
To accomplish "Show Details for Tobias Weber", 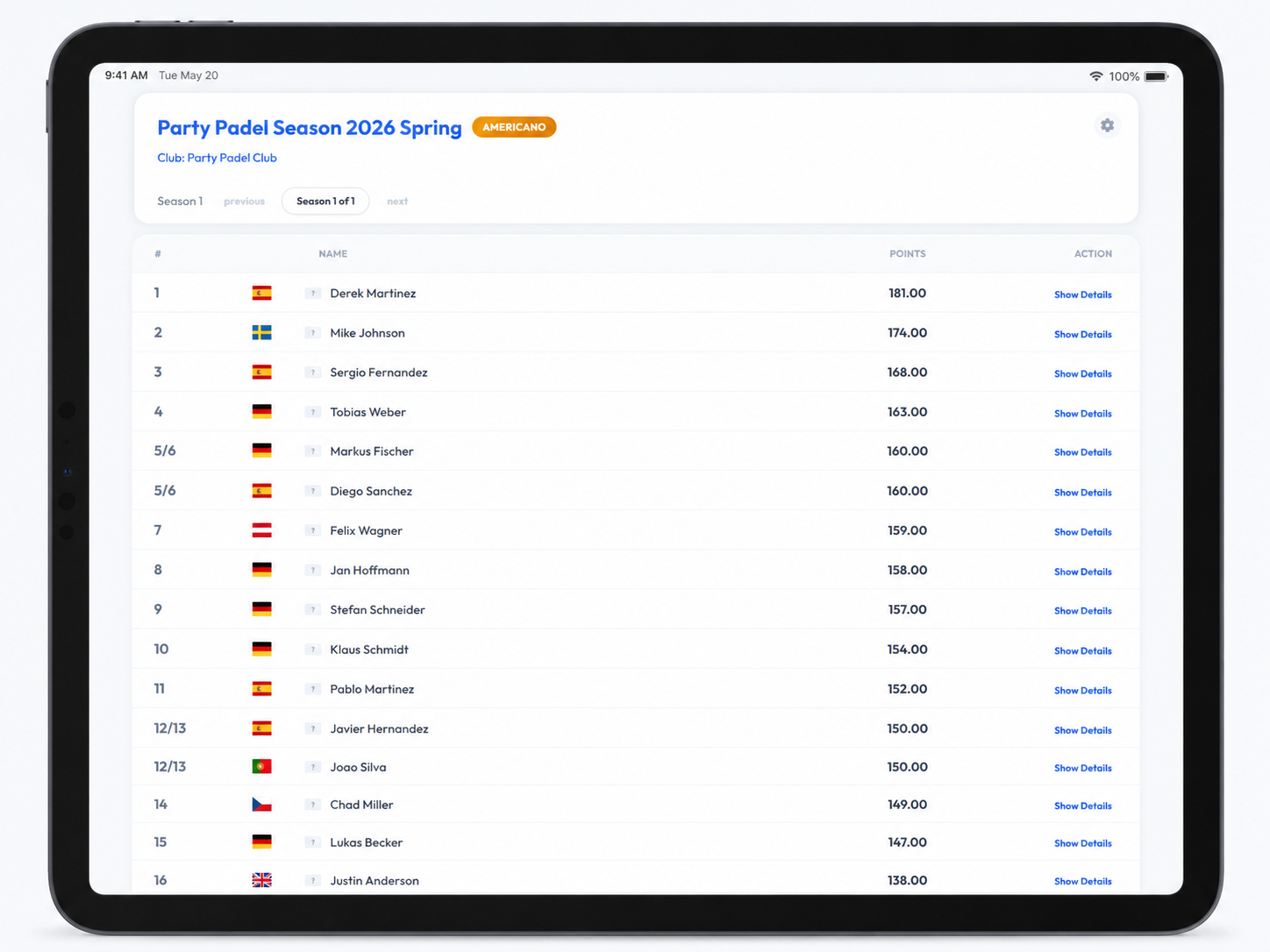I will point(1082,414).
